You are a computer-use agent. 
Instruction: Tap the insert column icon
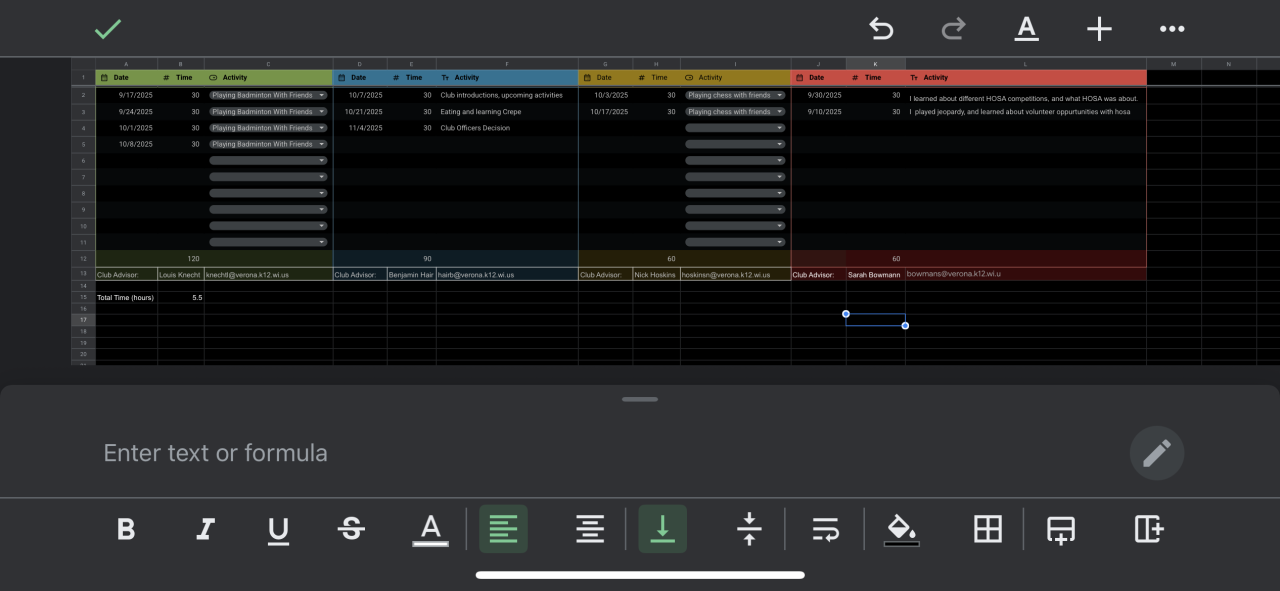(1149, 529)
